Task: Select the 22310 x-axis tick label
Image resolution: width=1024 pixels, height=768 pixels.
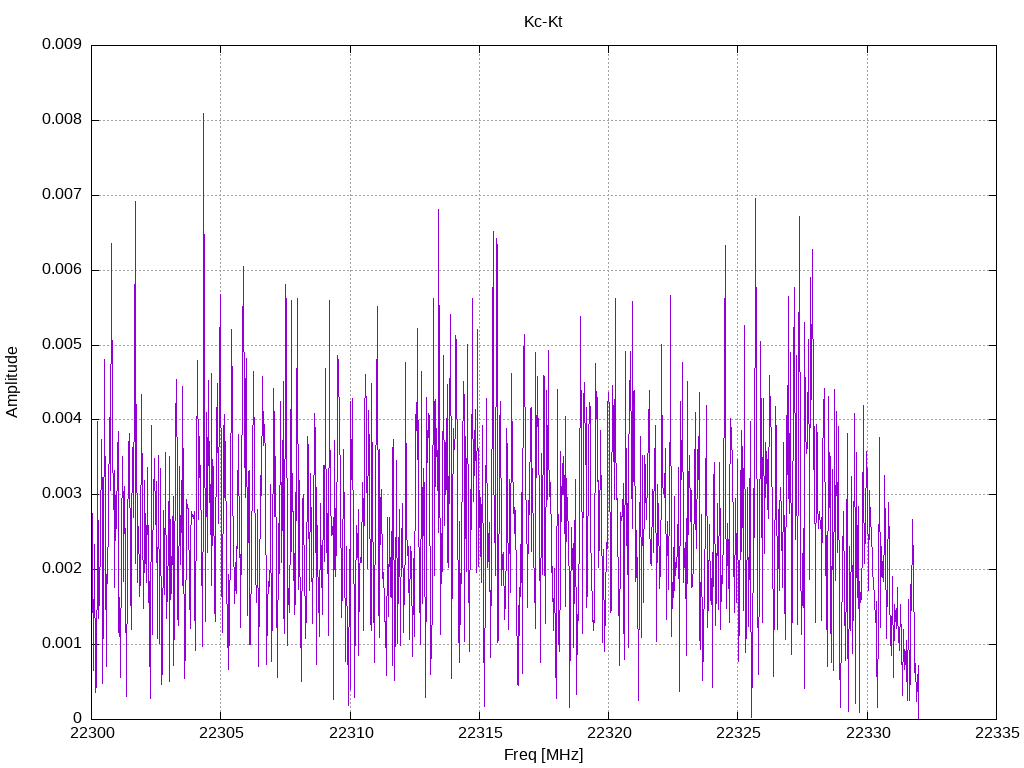Action: 350,733
